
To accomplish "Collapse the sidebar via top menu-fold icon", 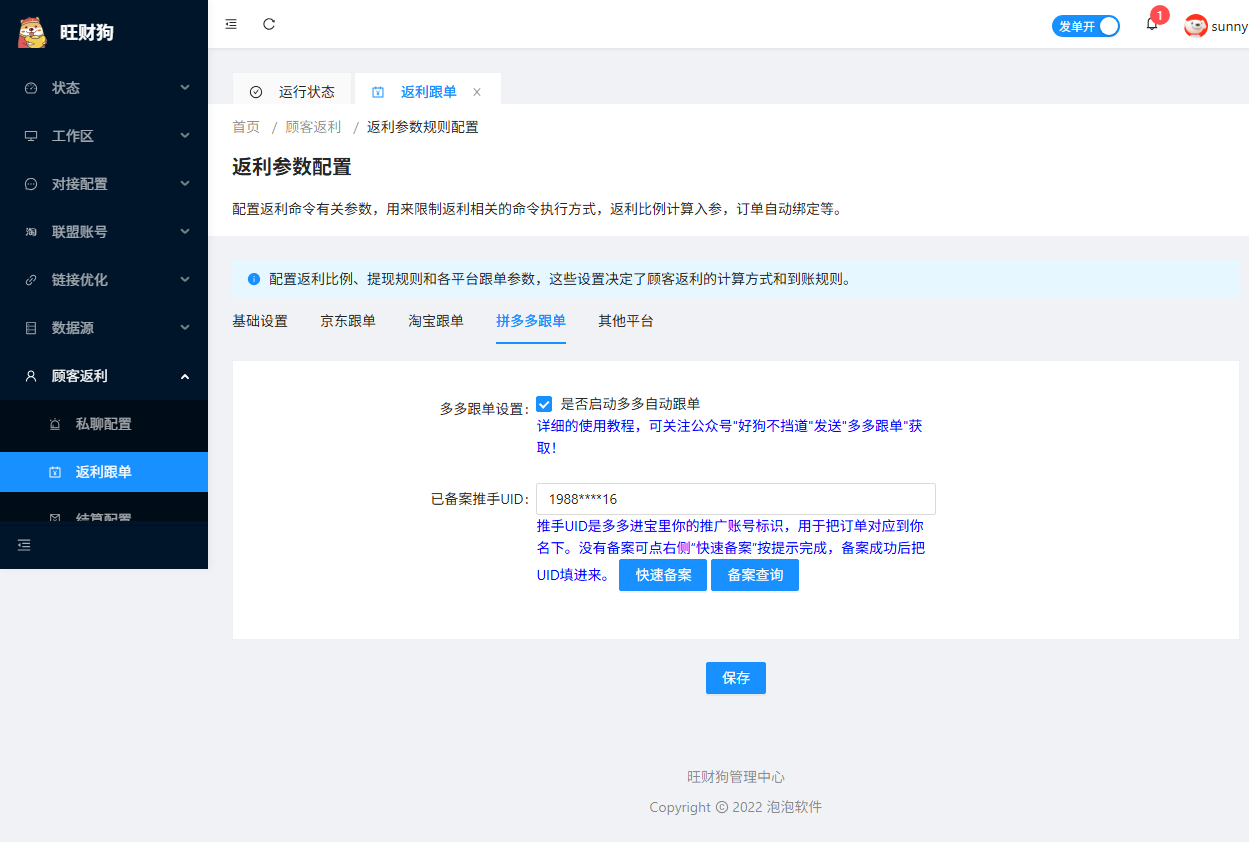I will pos(231,24).
